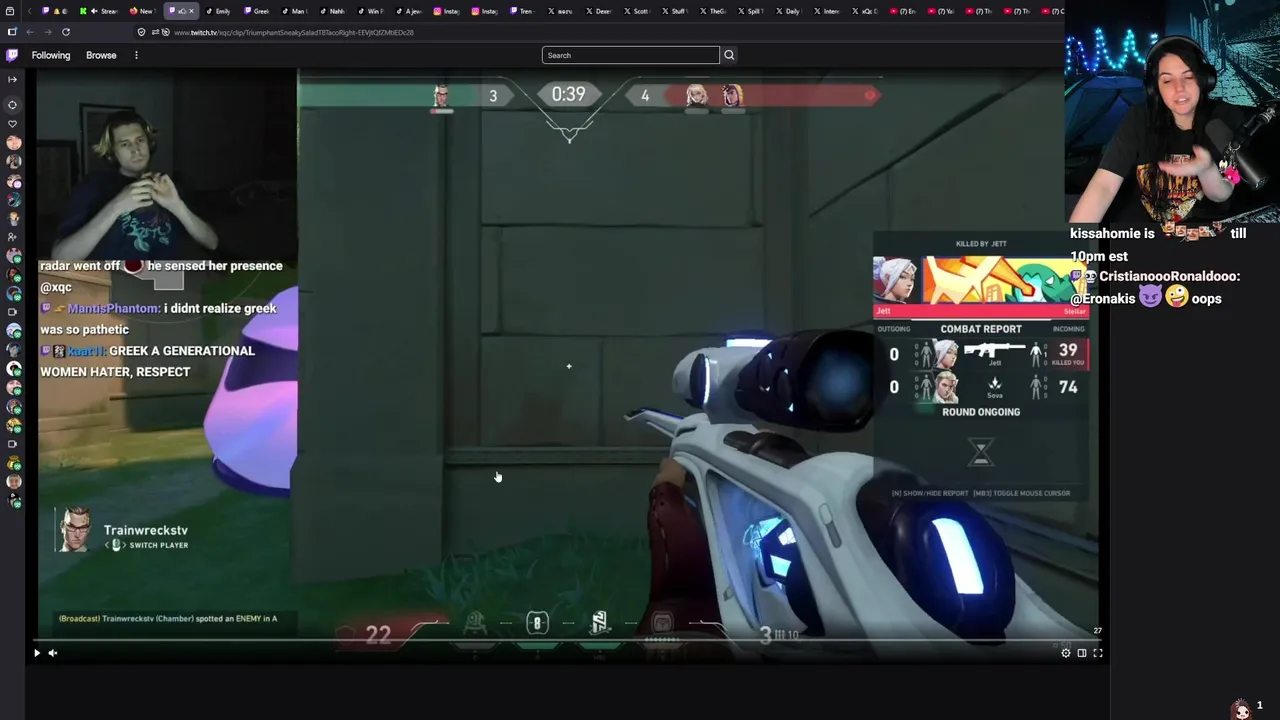Click the clip progress bar
This screenshot has width=1280, height=720.
click(568, 640)
